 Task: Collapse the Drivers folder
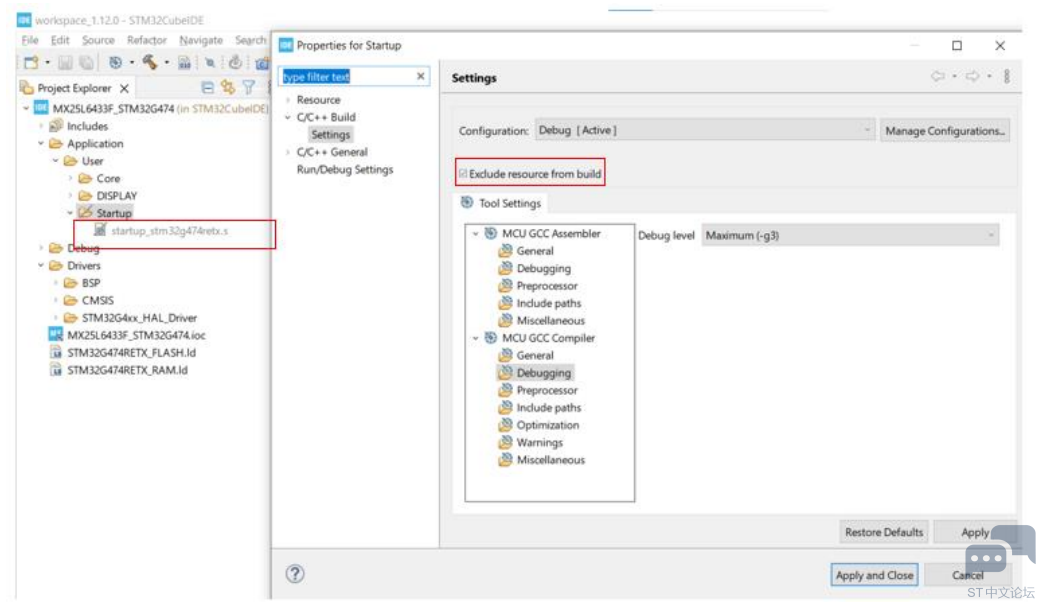click(x=41, y=265)
